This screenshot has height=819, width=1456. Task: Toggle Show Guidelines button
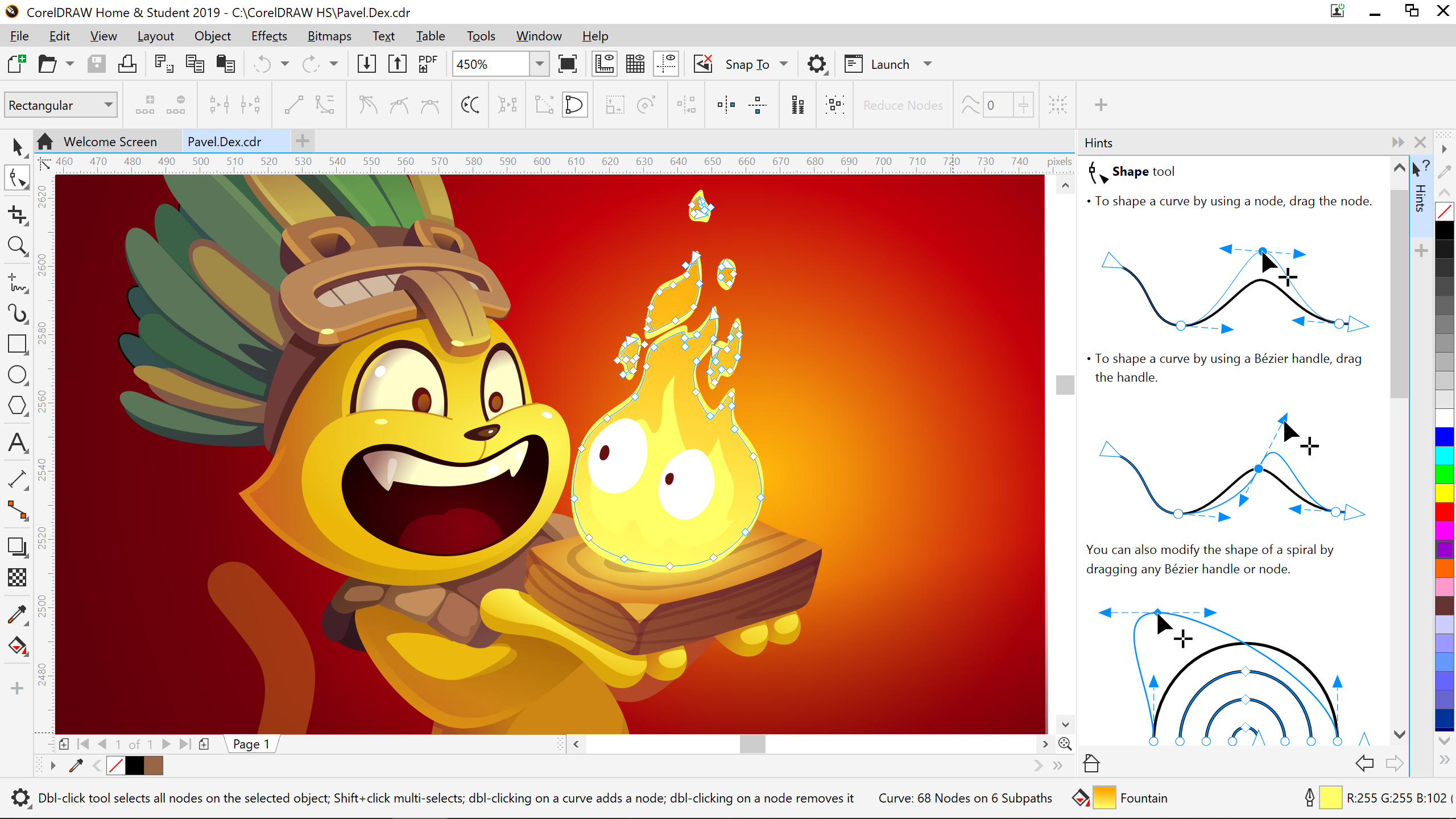[x=665, y=64]
